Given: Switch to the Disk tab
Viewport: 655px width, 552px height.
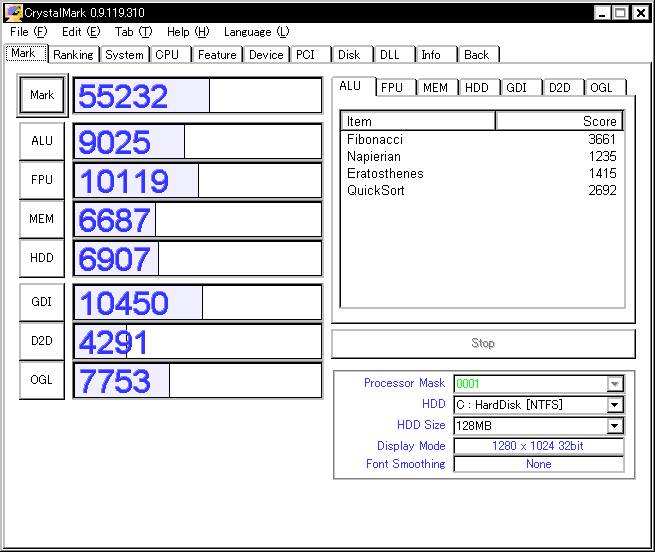Looking at the screenshot, I should [352, 54].
